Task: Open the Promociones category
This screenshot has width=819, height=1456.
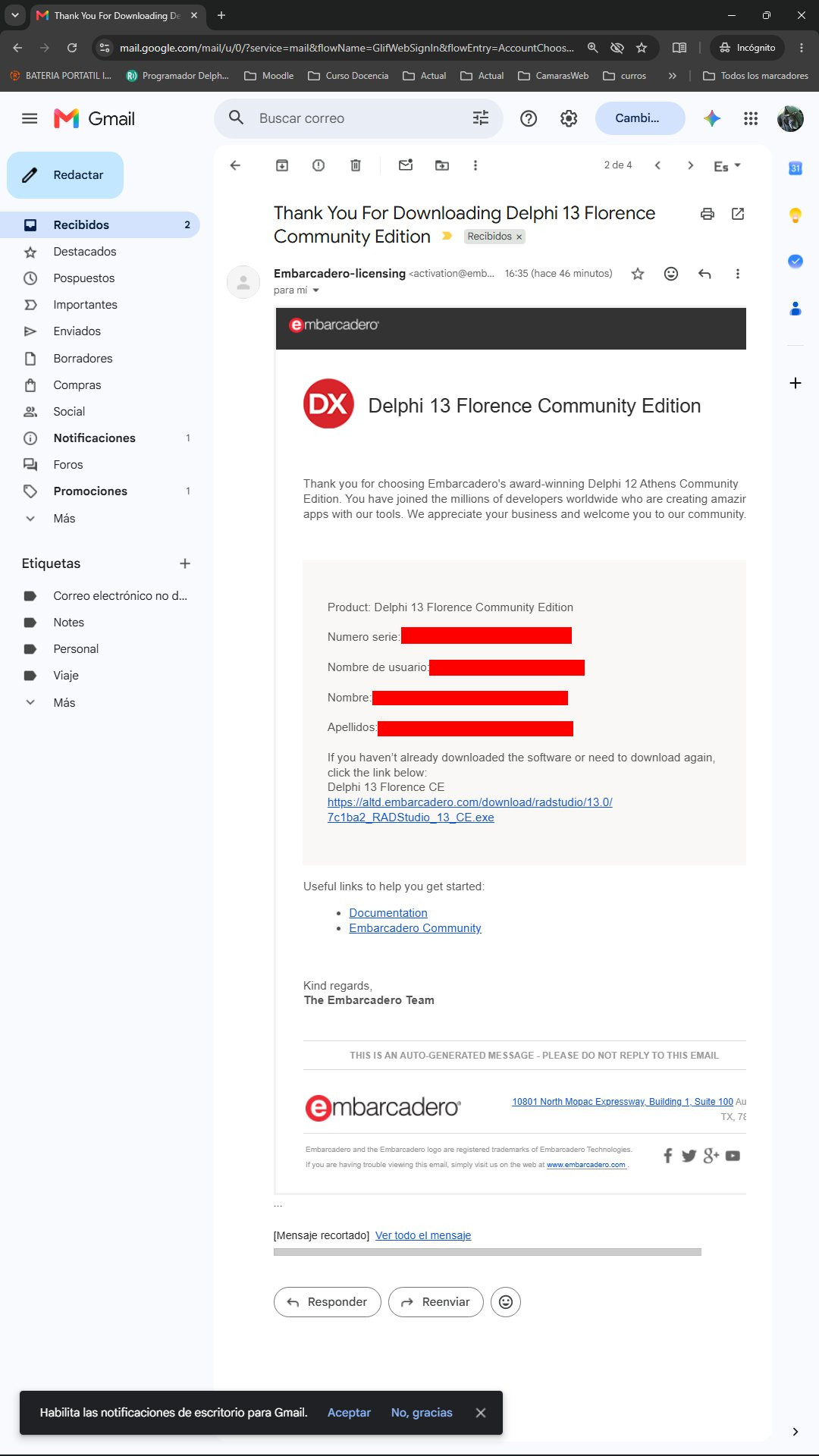Action: [100, 491]
